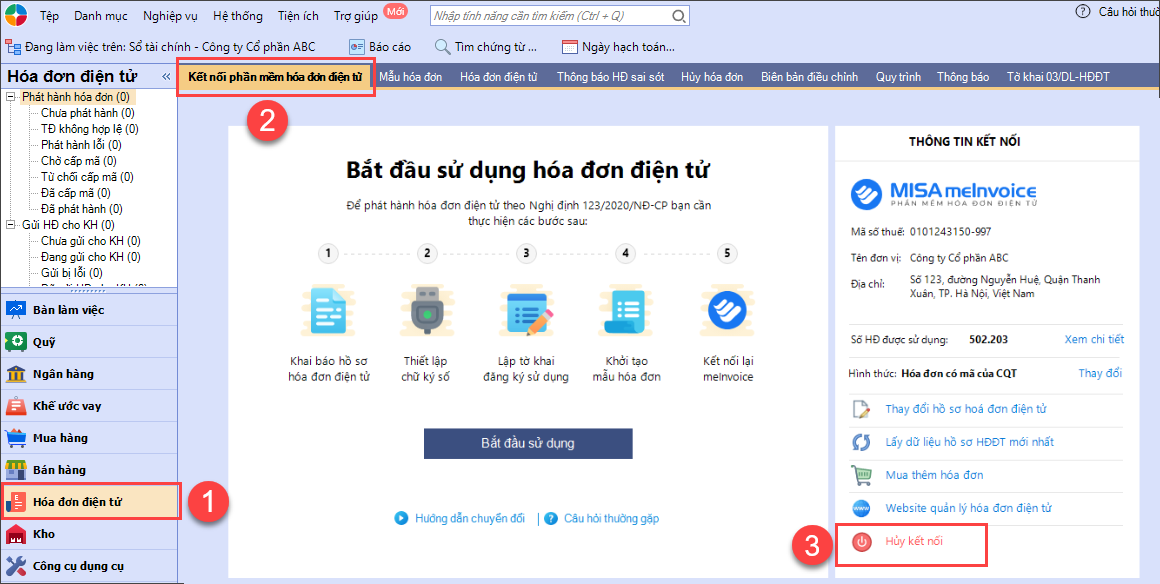Collapse the Hóa đơn điện tử side panel
Viewport: 1160px width, 584px height.
[x=166, y=76]
